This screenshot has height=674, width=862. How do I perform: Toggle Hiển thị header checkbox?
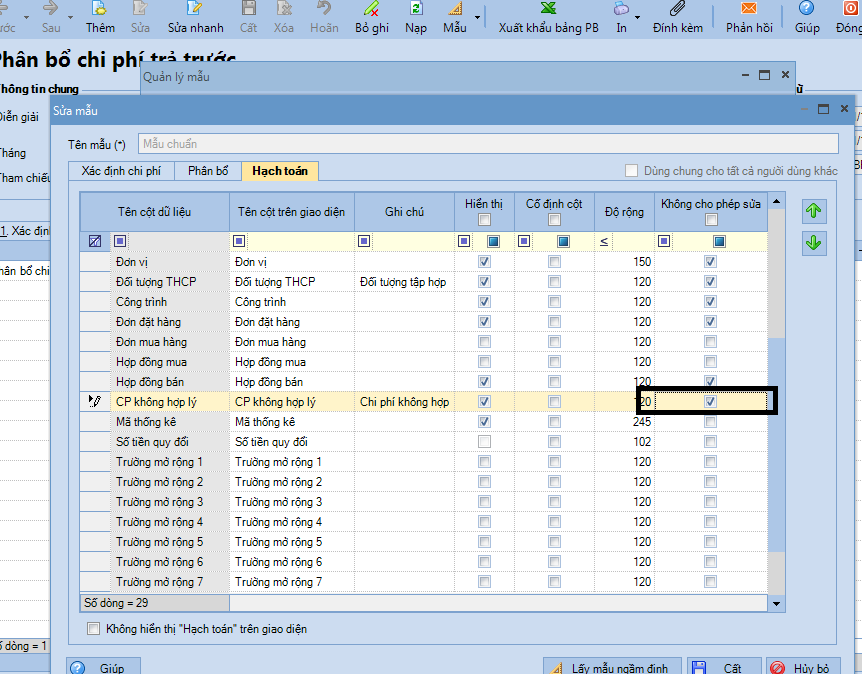[484, 220]
